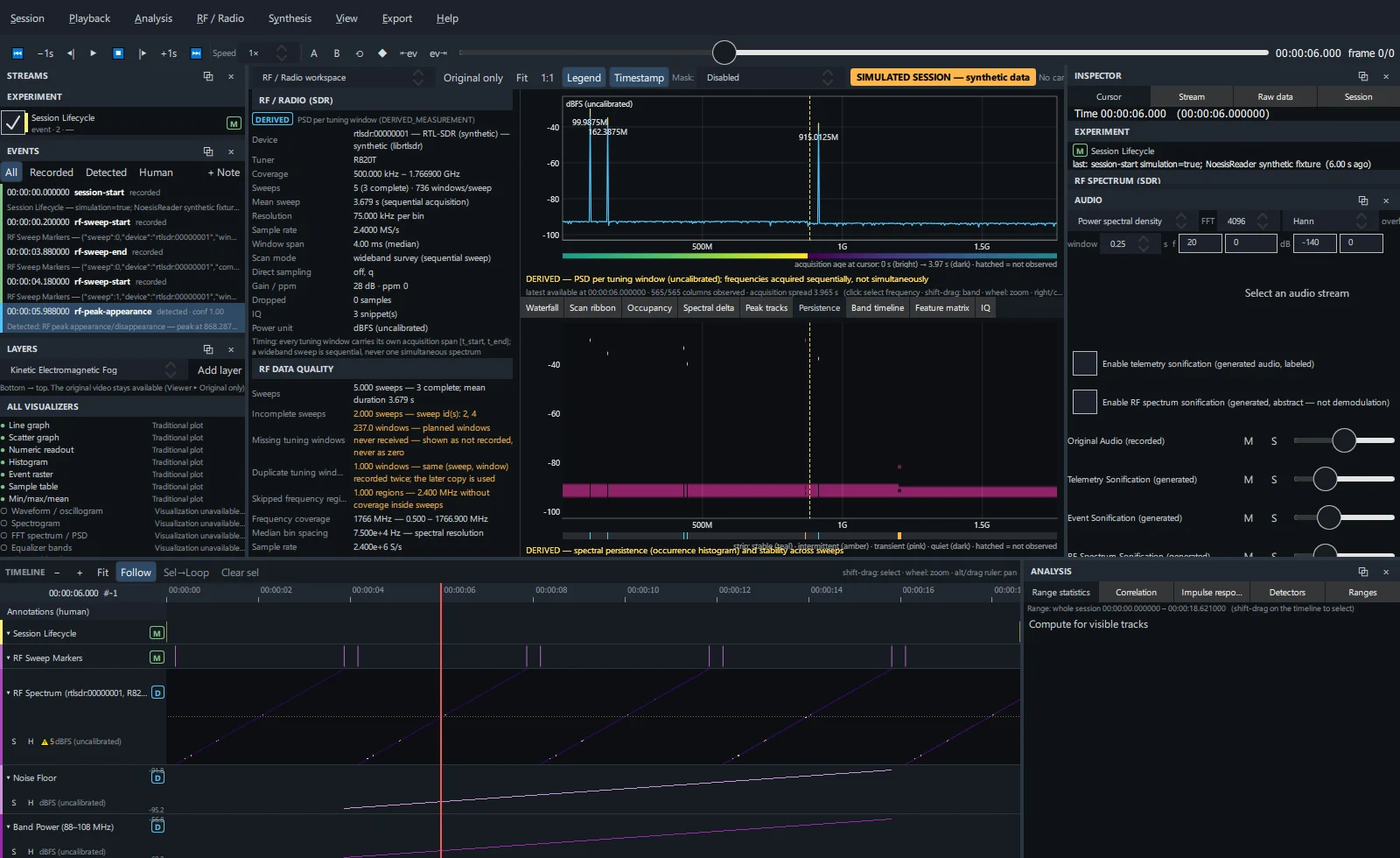
Task: Open the RF / Radio workspace selector
Action: 342,78
